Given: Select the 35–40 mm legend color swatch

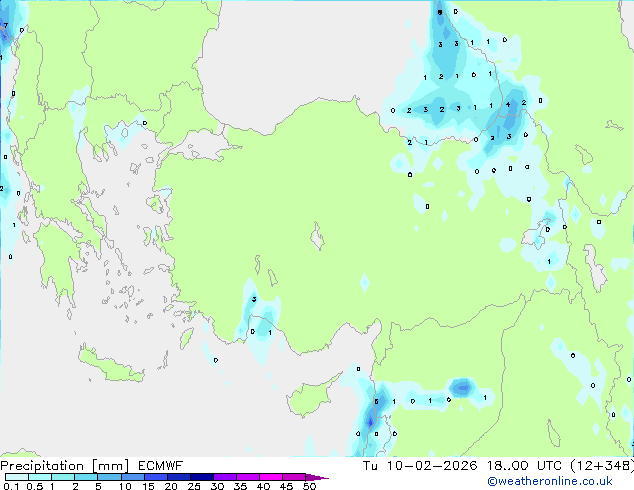Looking at the screenshot, I should click(x=248, y=477).
